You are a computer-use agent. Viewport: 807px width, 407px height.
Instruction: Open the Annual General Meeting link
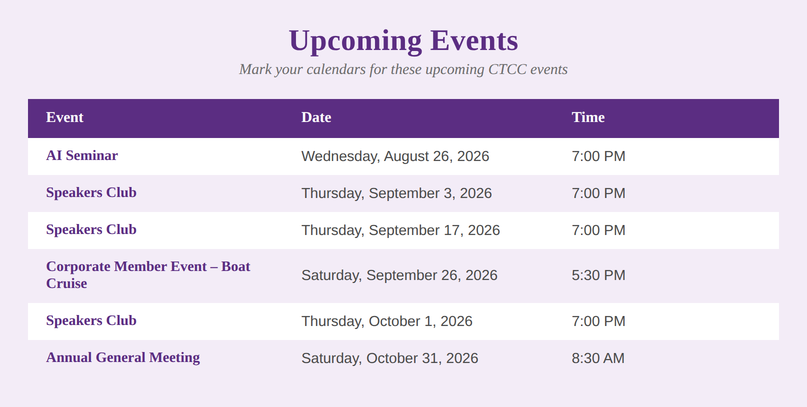point(123,358)
